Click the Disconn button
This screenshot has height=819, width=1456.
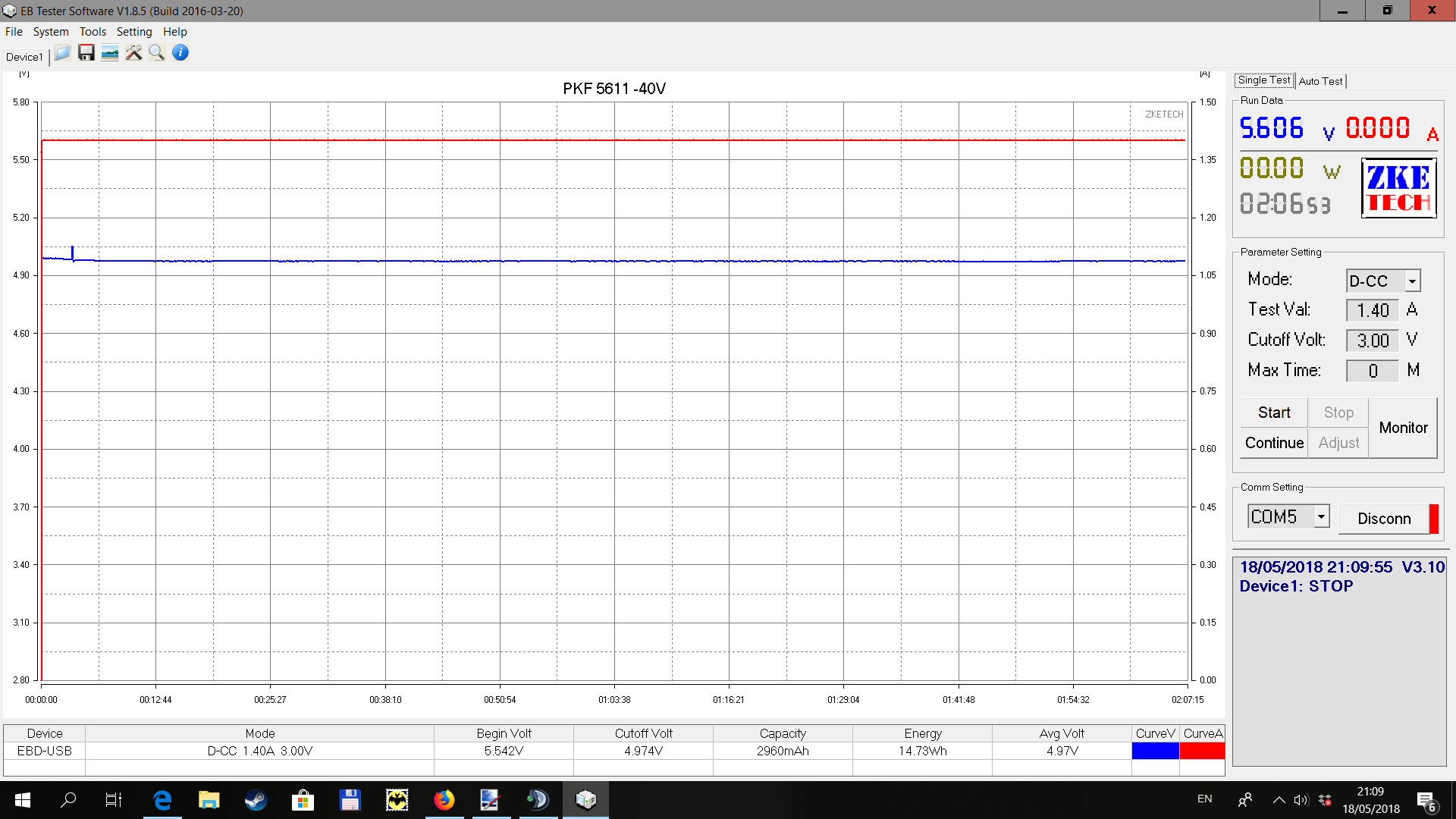(1384, 519)
